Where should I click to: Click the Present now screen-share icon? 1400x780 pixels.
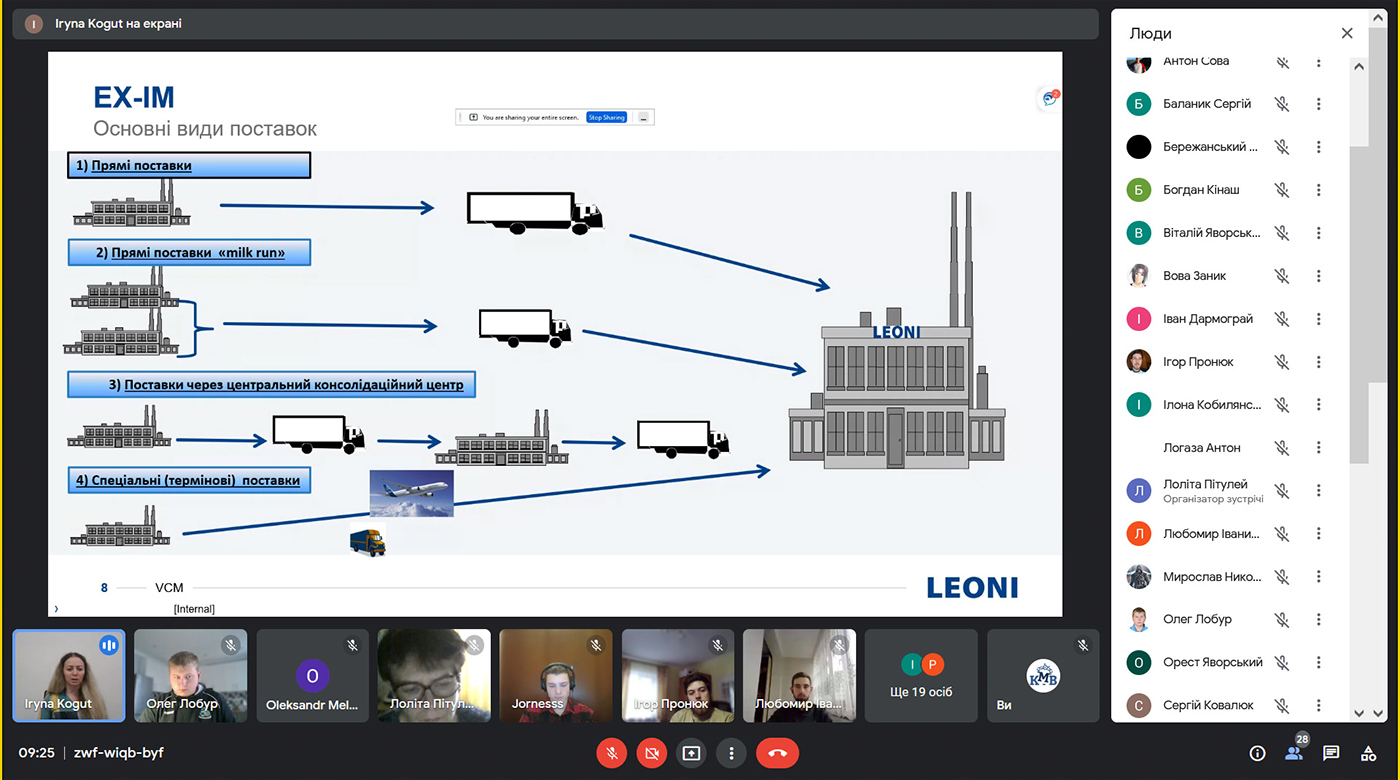[691, 753]
